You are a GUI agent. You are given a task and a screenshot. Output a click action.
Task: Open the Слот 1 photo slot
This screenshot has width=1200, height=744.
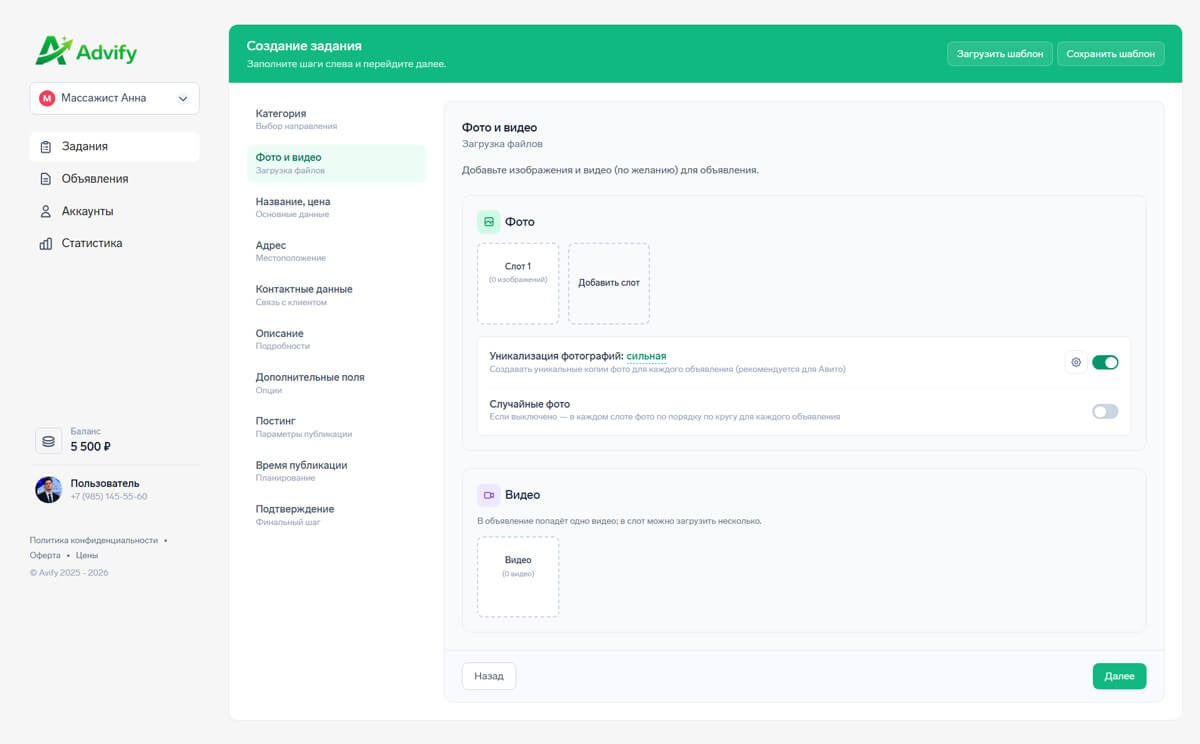[518, 283]
